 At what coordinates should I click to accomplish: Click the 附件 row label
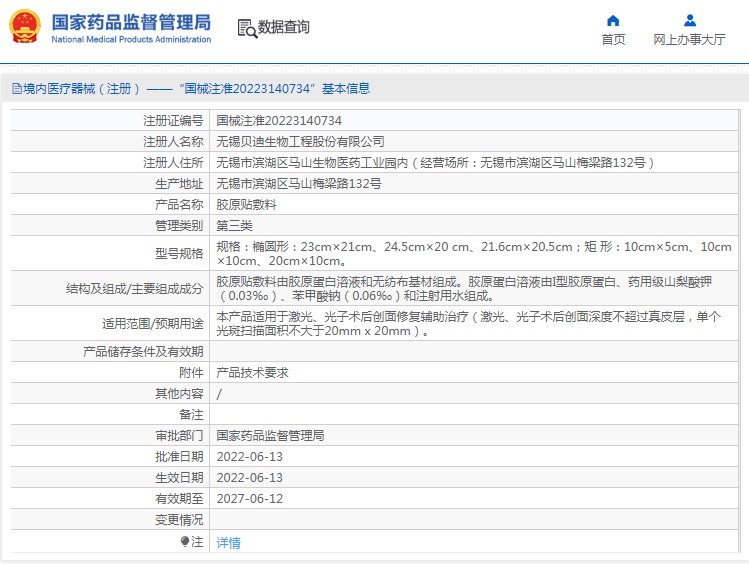point(192,373)
